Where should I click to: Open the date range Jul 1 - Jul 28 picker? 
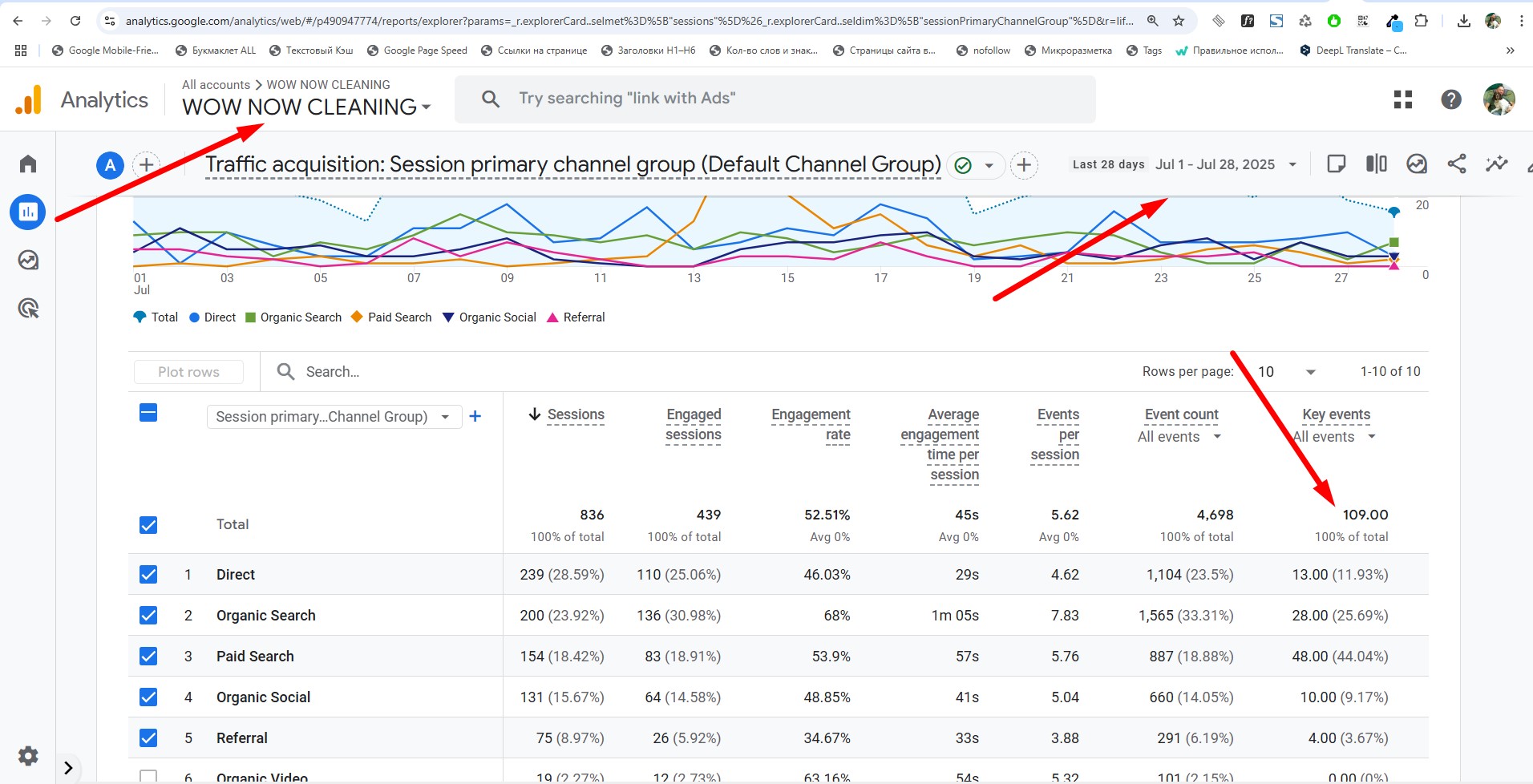click(1226, 164)
